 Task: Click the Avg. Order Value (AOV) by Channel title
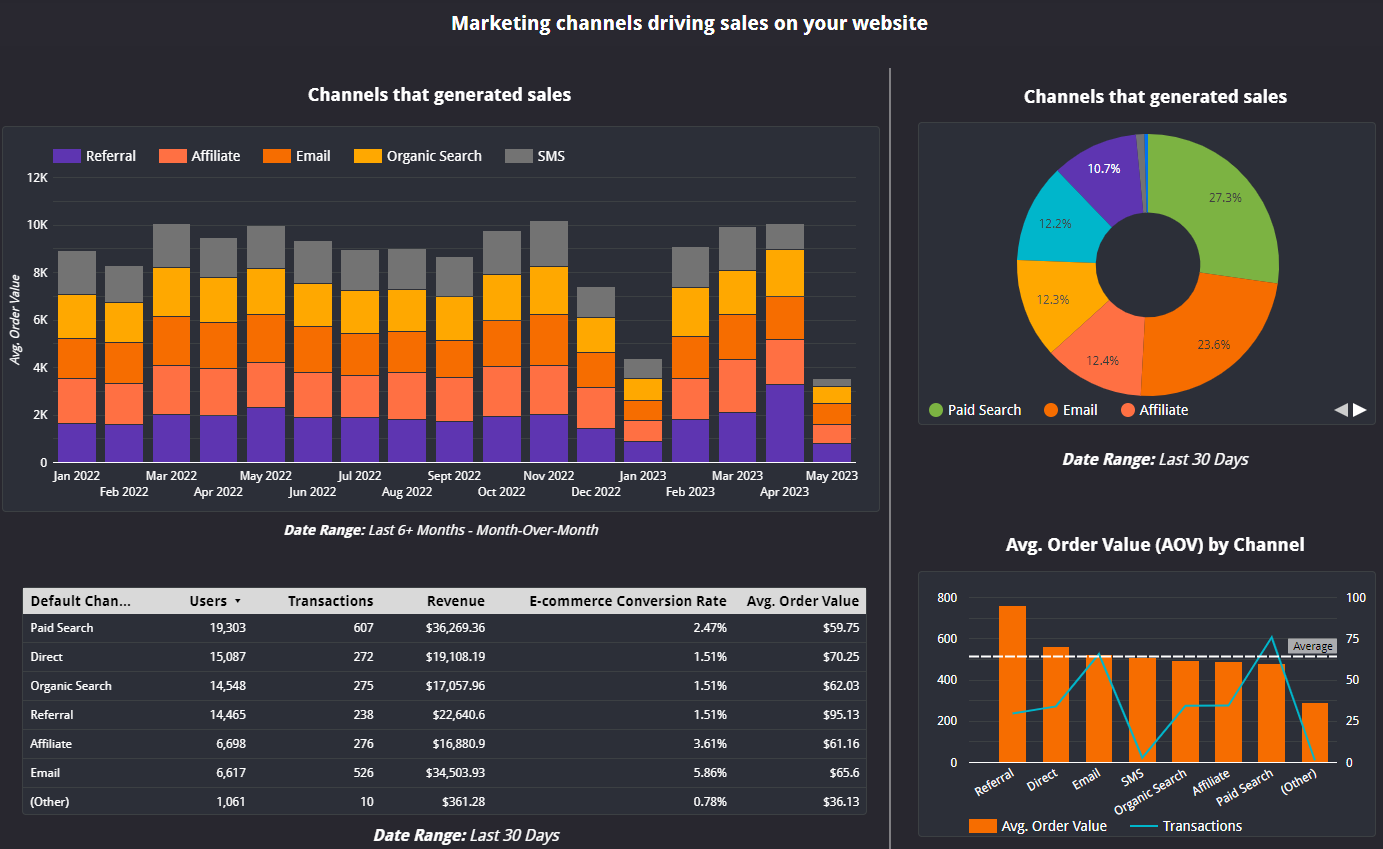pos(1155,545)
